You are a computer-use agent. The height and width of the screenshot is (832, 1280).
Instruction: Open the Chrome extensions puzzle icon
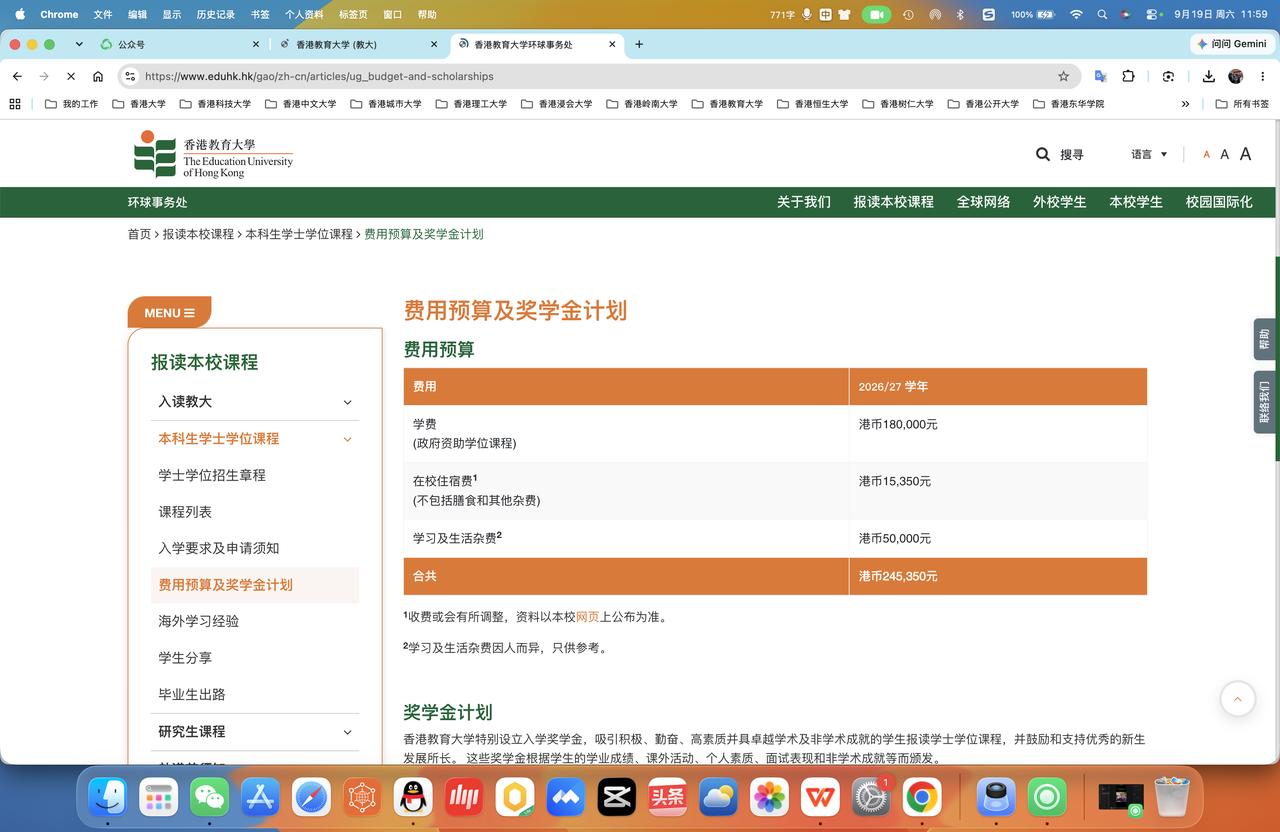(1128, 76)
